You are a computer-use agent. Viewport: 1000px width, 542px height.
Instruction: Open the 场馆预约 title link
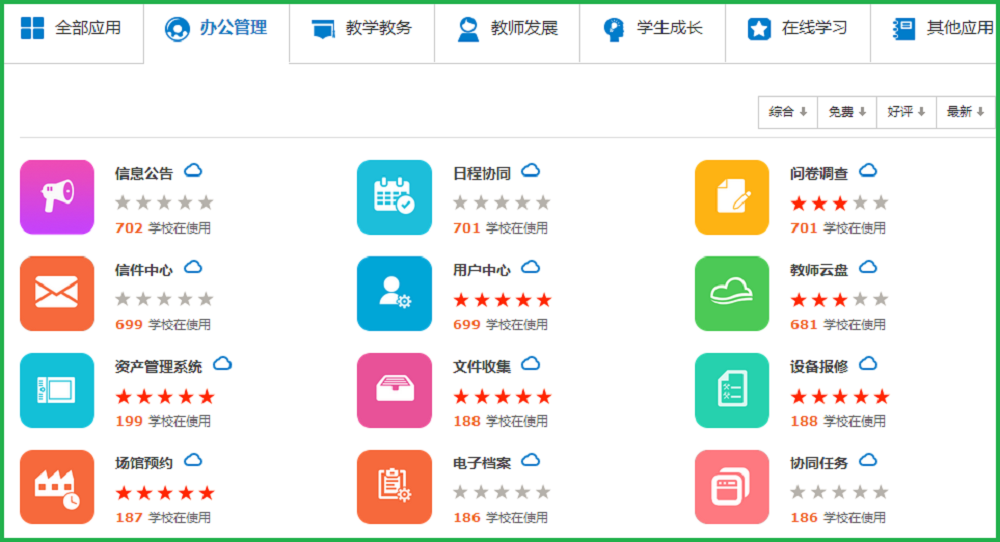(x=144, y=463)
